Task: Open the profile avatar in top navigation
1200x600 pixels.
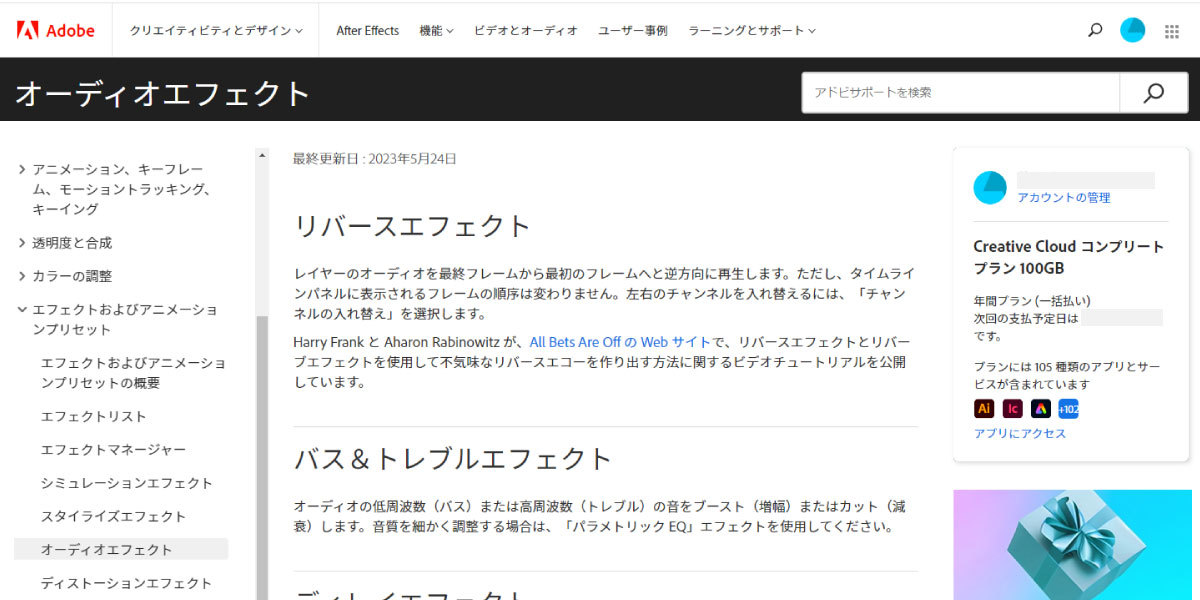Action: 1132,30
